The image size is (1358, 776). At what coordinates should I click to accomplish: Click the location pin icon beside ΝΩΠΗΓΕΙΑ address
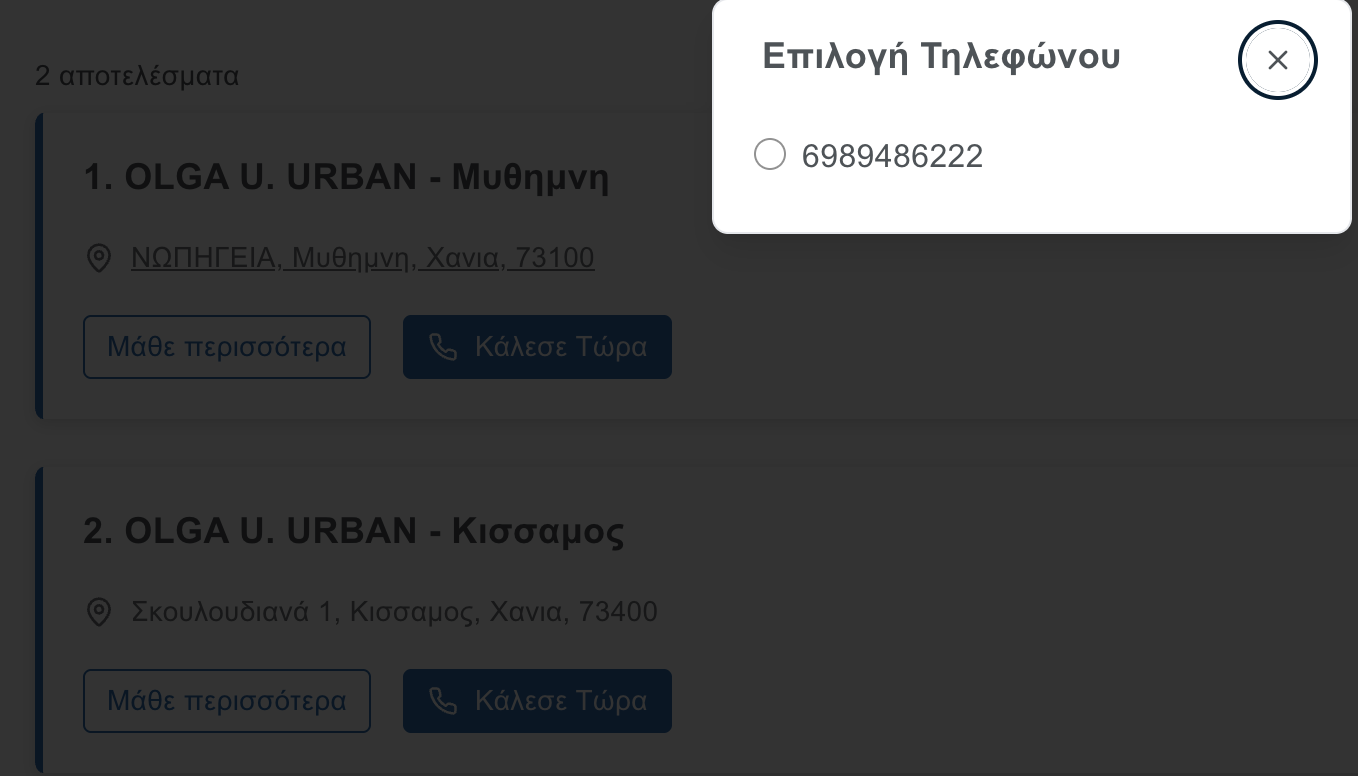pyautogui.click(x=98, y=258)
